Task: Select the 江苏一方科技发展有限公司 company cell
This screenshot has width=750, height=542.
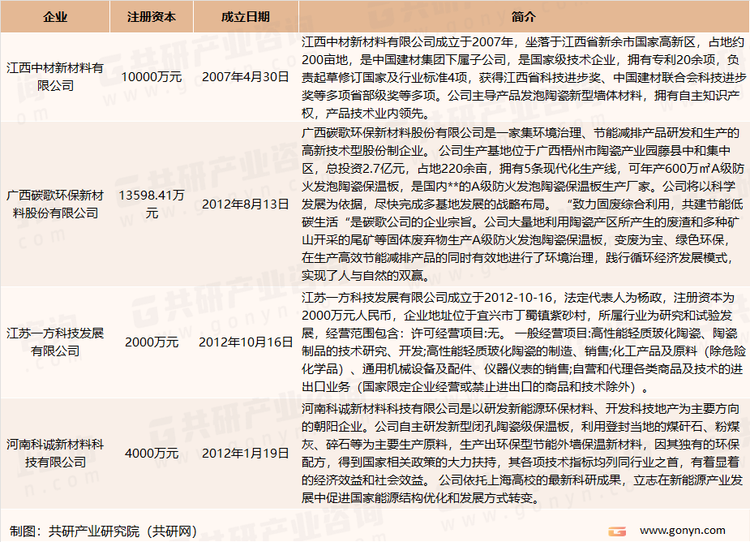Action: tap(55, 342)
